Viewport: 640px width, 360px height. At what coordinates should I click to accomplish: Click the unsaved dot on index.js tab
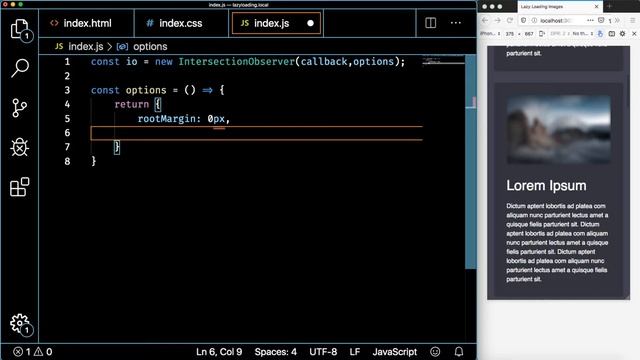pos(310,23)
